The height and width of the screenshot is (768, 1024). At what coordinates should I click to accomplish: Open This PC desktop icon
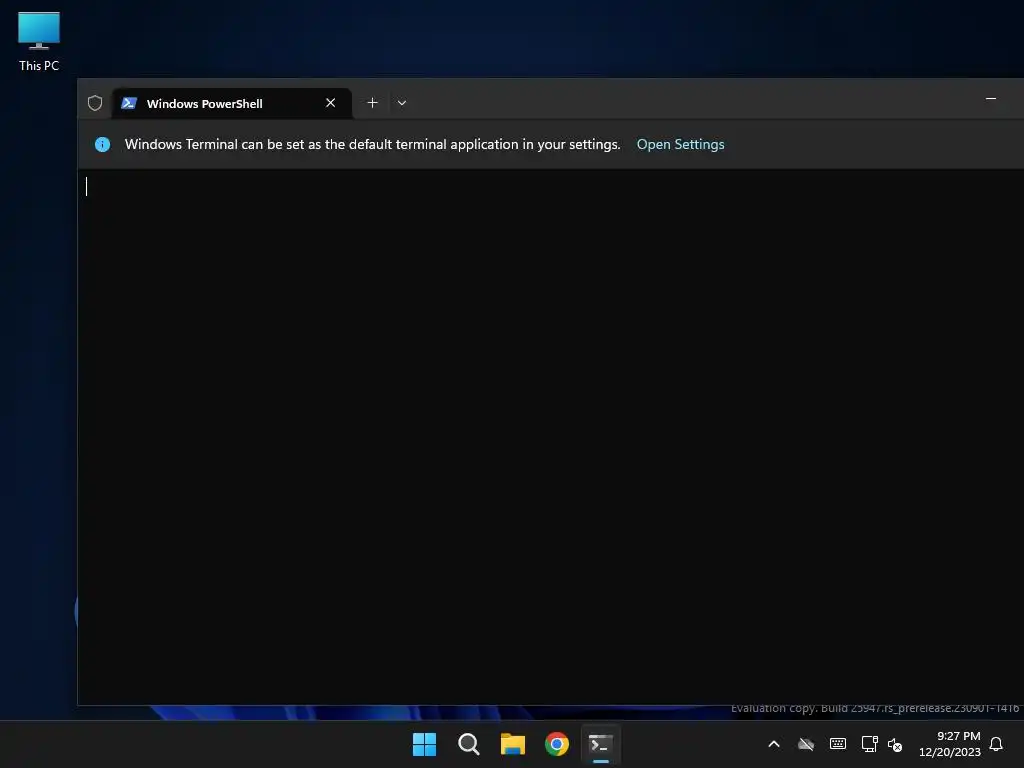point(39,41)
